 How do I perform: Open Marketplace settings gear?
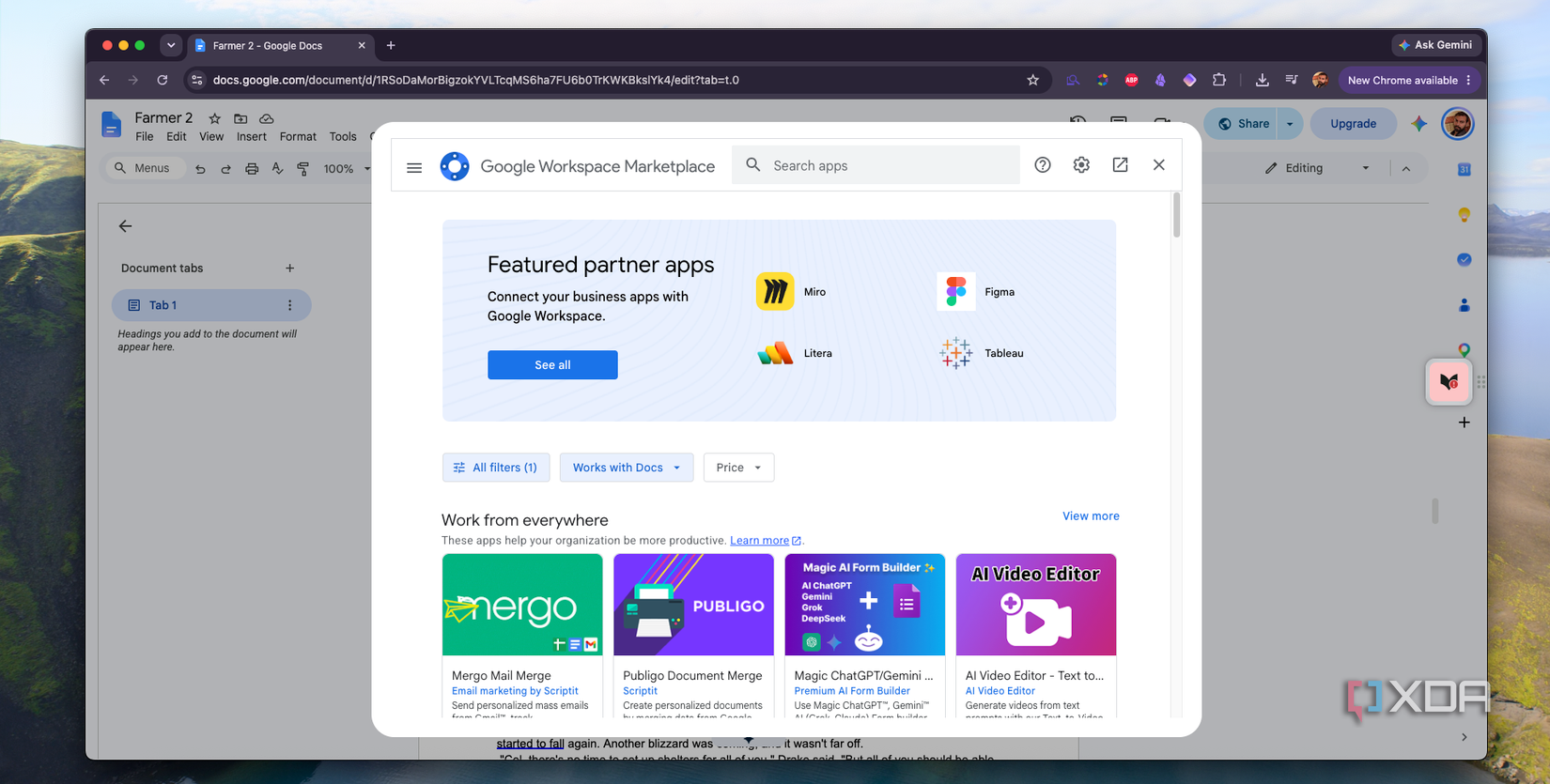click(x=1081, y=165)
